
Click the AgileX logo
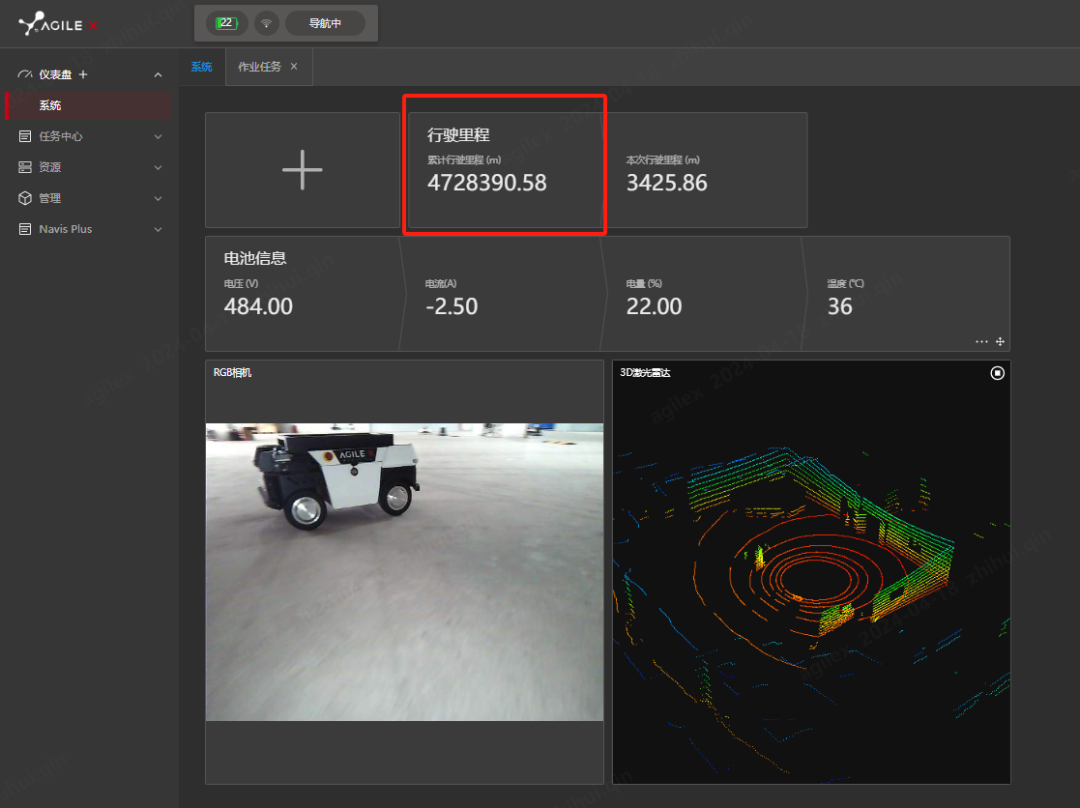(58, 23)
